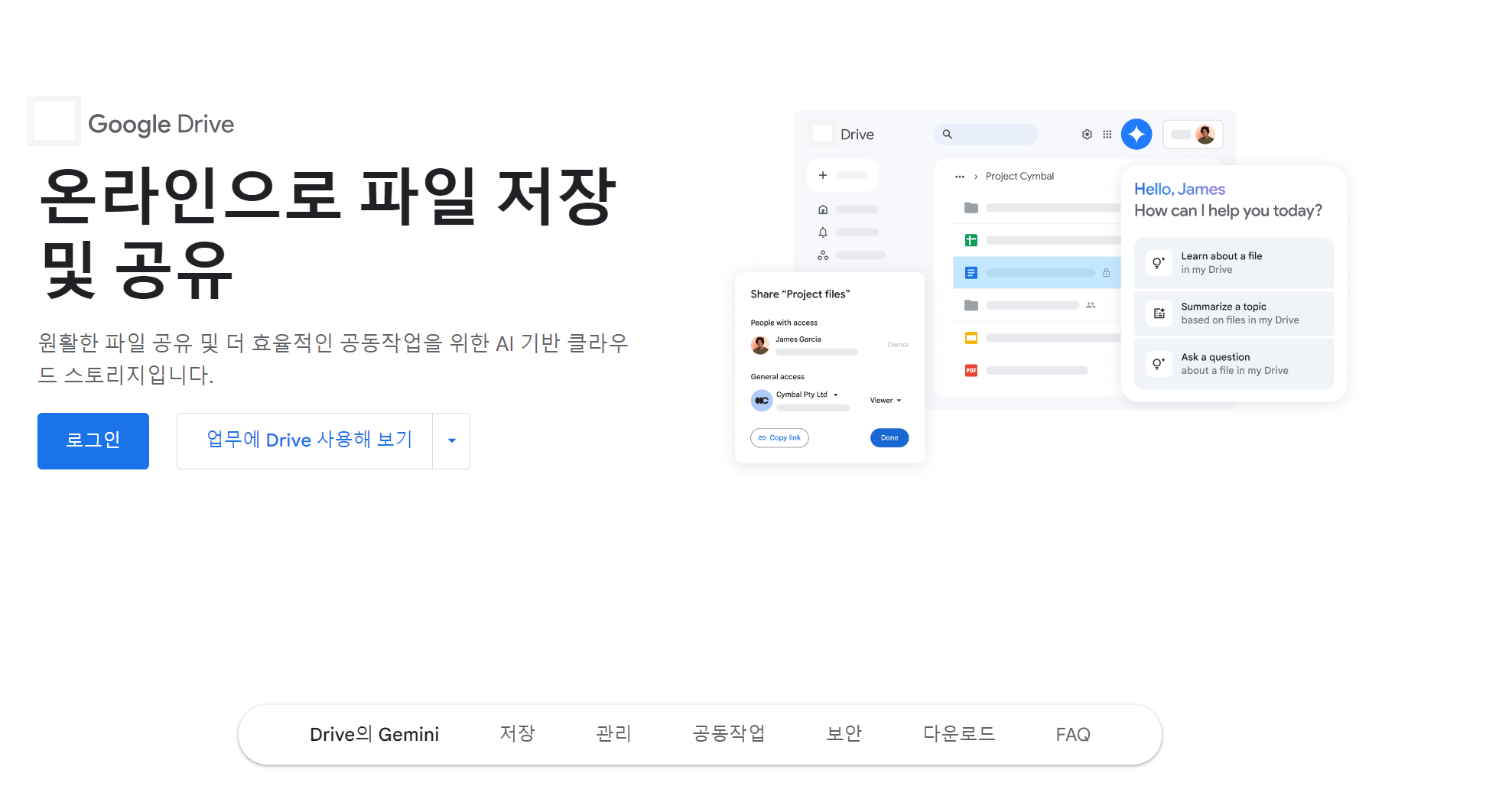Click the yellow Slides file icon

coord(971,338)
